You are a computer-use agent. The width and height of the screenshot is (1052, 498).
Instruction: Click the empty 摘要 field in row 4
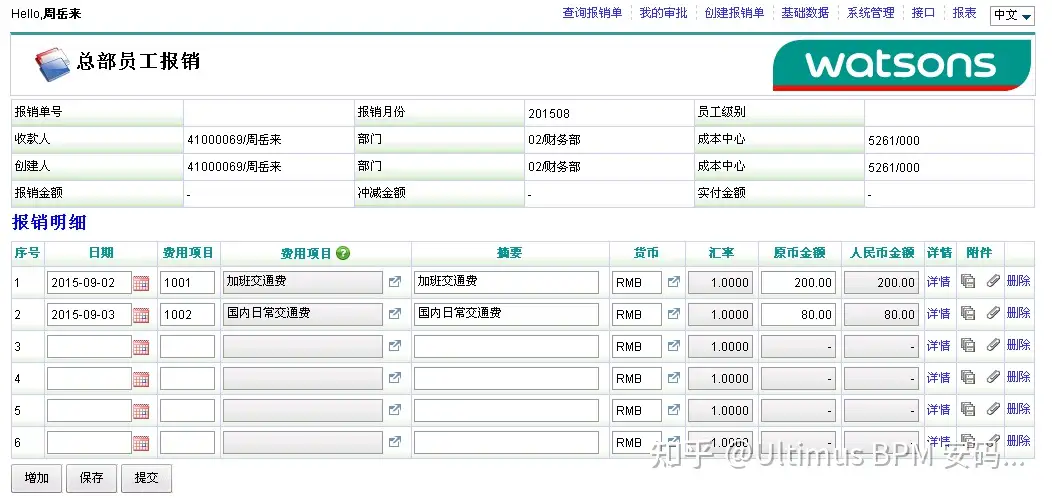click(507, 379)
